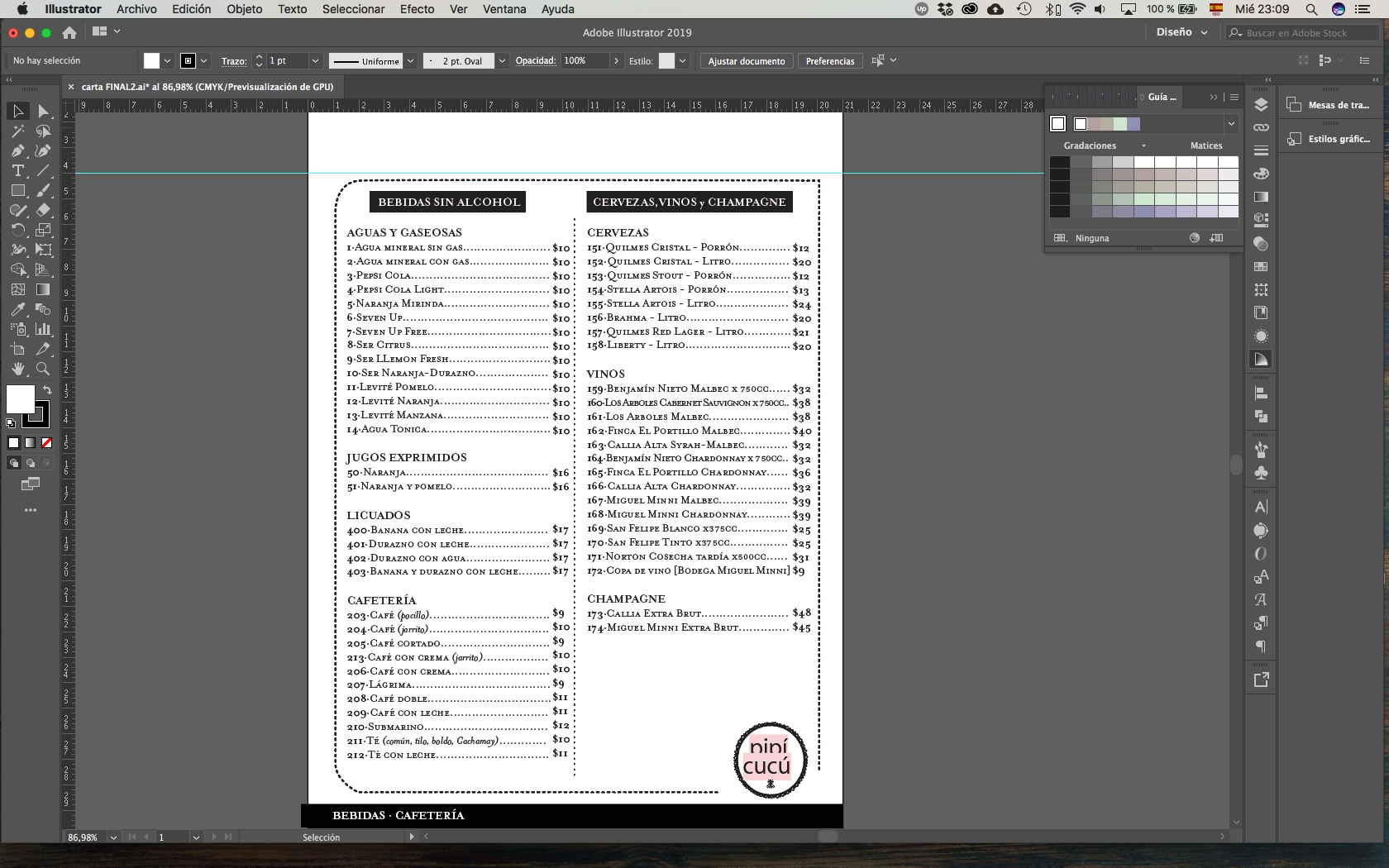Open the Efecto menu

pyautogui.click(x=417, y=9)
